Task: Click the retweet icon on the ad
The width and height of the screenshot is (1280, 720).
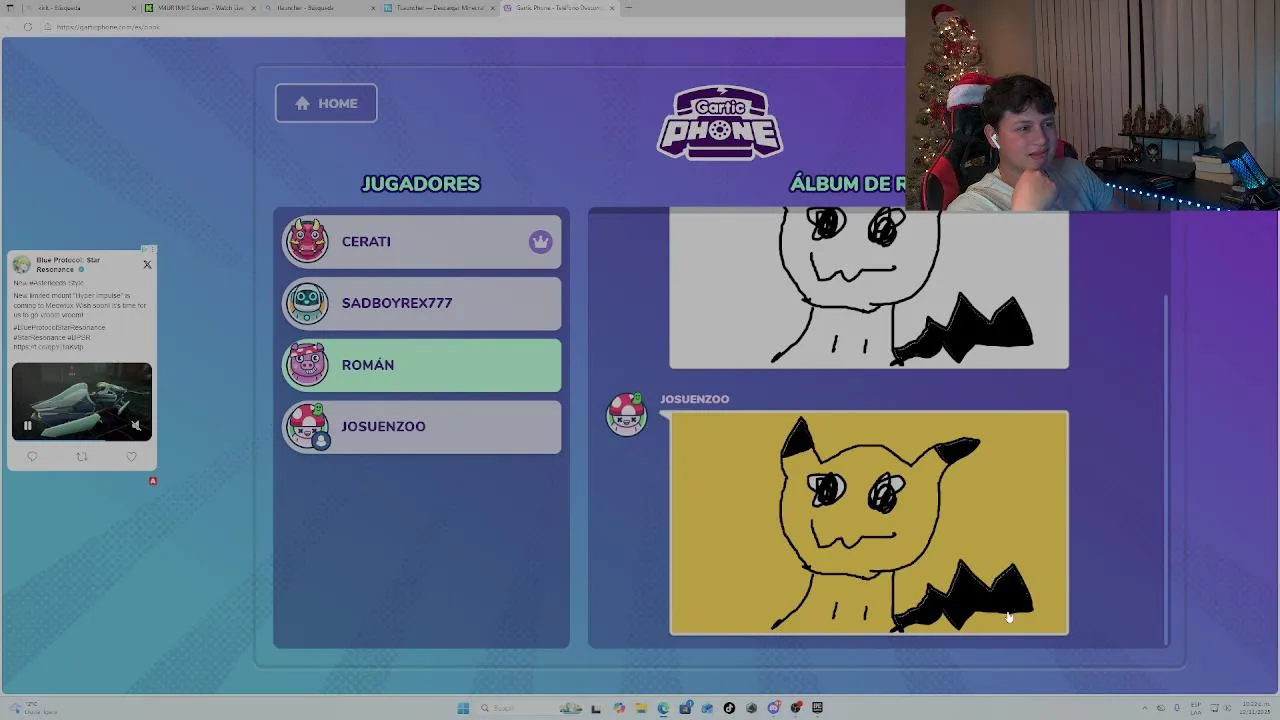Action: pos(82,457)
